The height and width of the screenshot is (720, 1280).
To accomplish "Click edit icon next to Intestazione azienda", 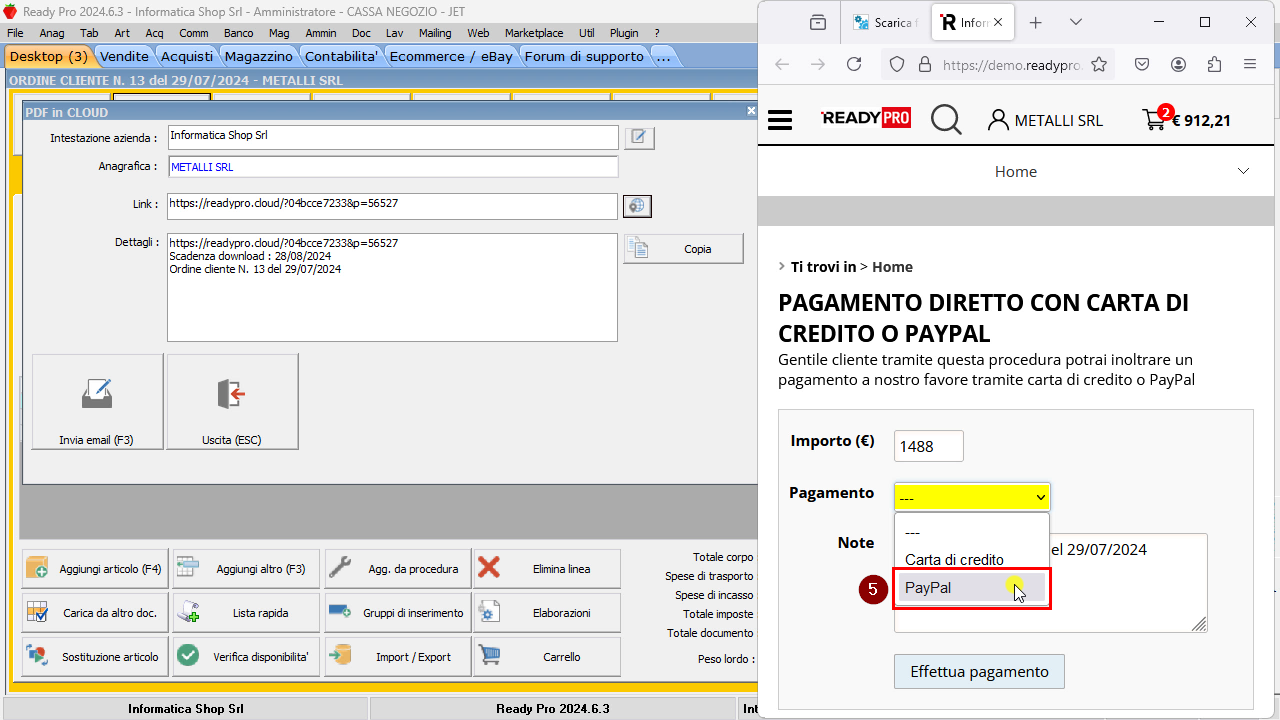I will click(639, 138).
